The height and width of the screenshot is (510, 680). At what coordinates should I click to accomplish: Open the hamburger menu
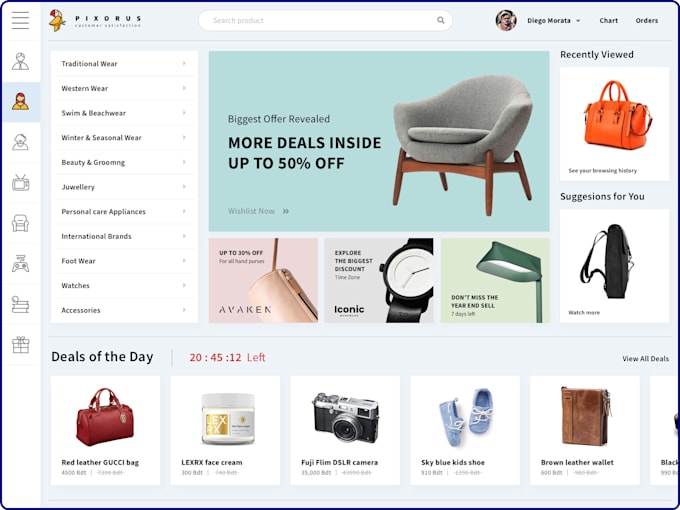(20, 20)
